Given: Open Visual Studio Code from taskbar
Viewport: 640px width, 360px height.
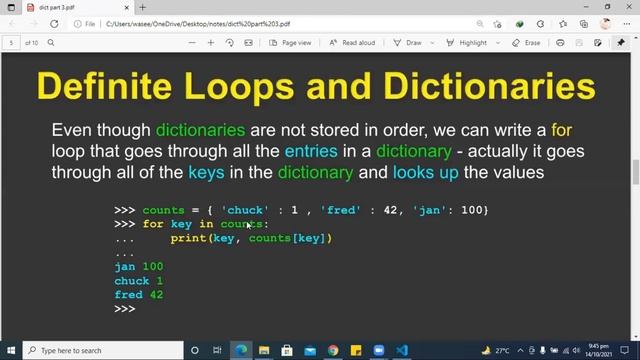Looking at the screenshot, I should click(402, 350).
